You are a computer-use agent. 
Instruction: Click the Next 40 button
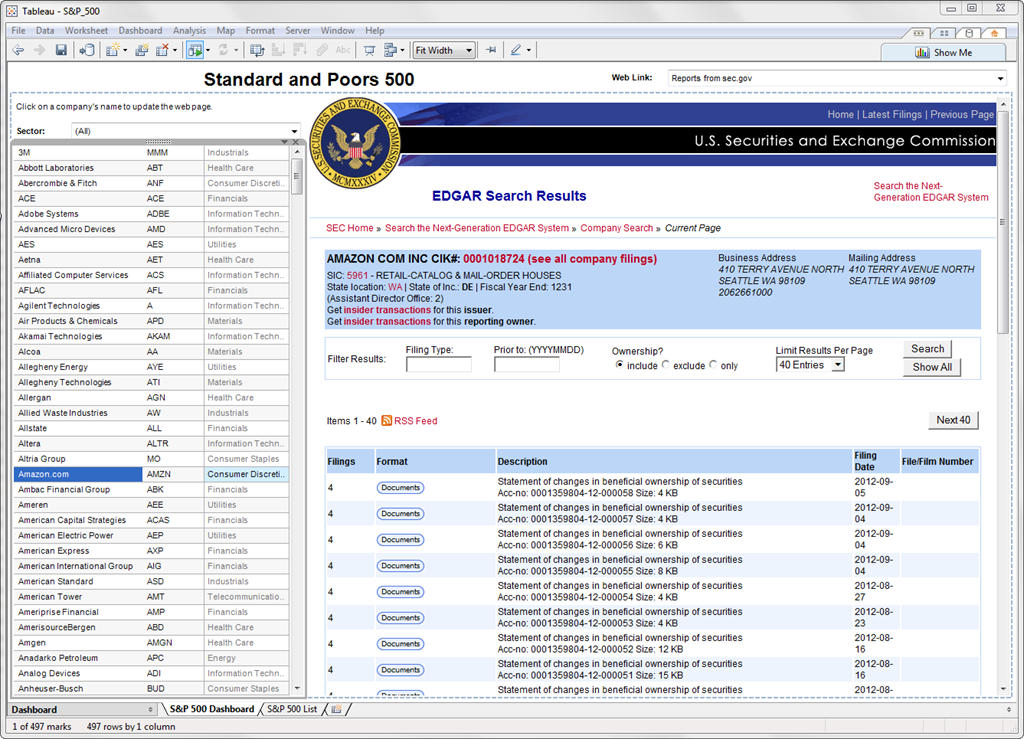[x=953, y=420]
